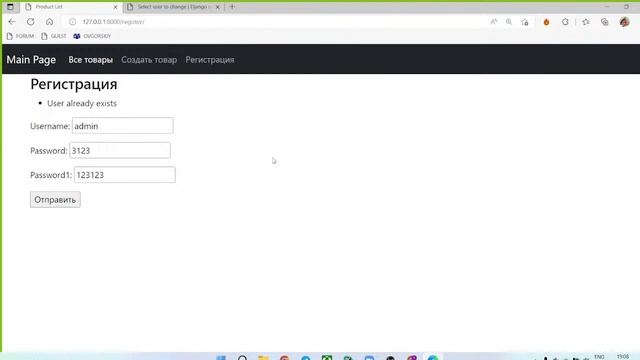Open Регистрация navigation item
The image size is (640, 360).
210,60
